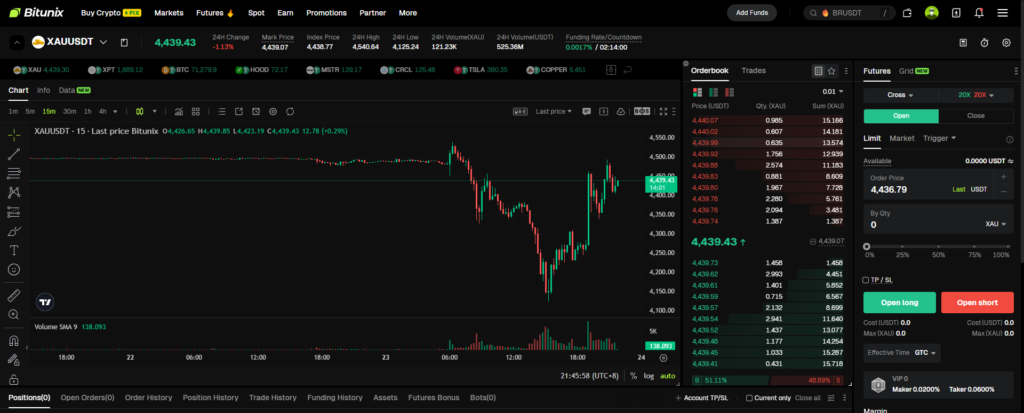Open the Earn menu
Viewport: 1024px width, 413px height.
click(x=285, y=12)
